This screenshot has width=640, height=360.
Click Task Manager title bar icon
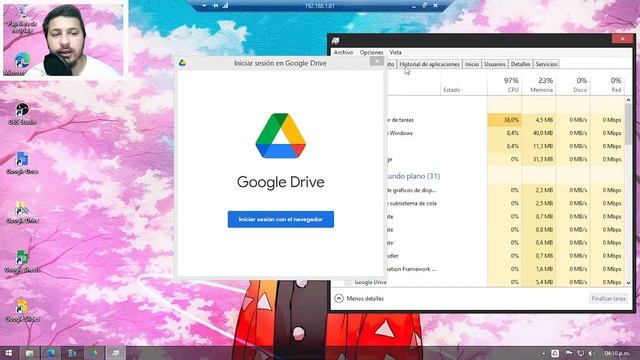coord(336,40)
